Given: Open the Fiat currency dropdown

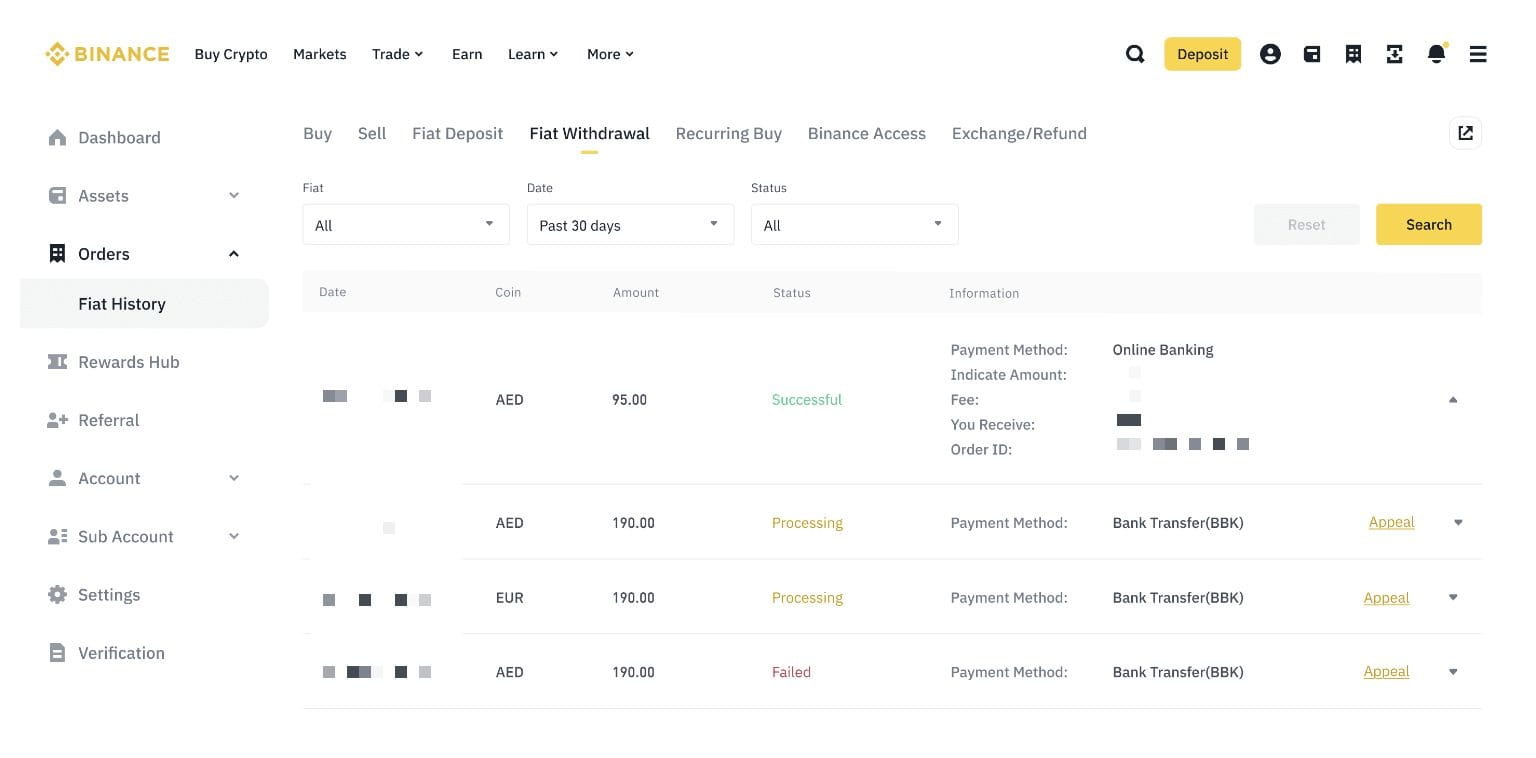Looking at the screenshot, I should coord(405,225).
